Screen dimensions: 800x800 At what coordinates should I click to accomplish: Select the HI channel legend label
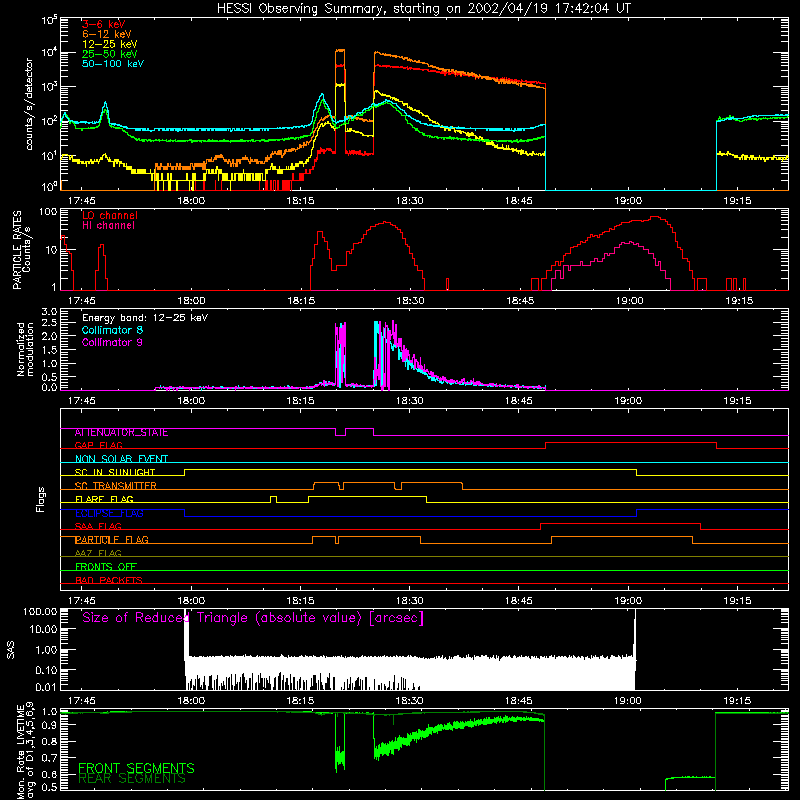[109, 226]
